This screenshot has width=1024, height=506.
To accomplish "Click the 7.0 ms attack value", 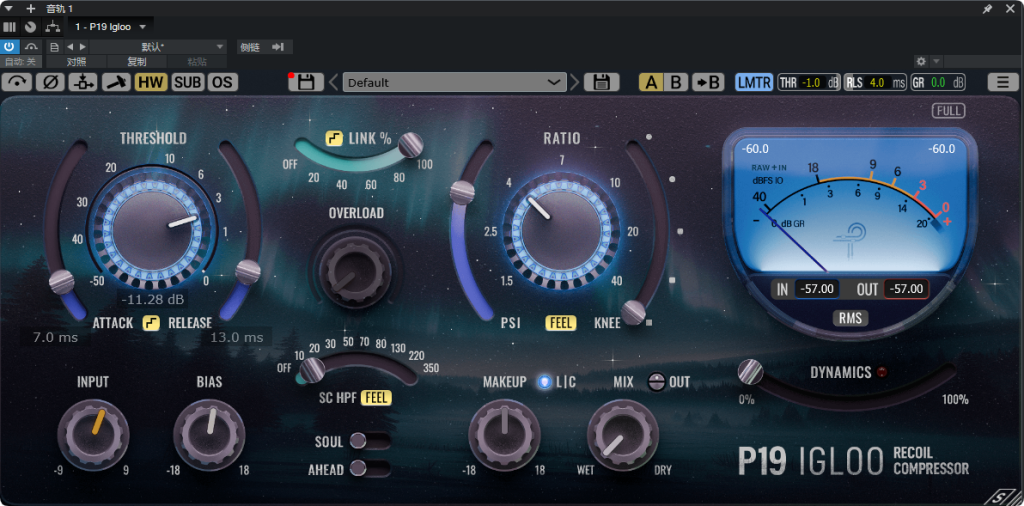I will (x=56, y=338).
